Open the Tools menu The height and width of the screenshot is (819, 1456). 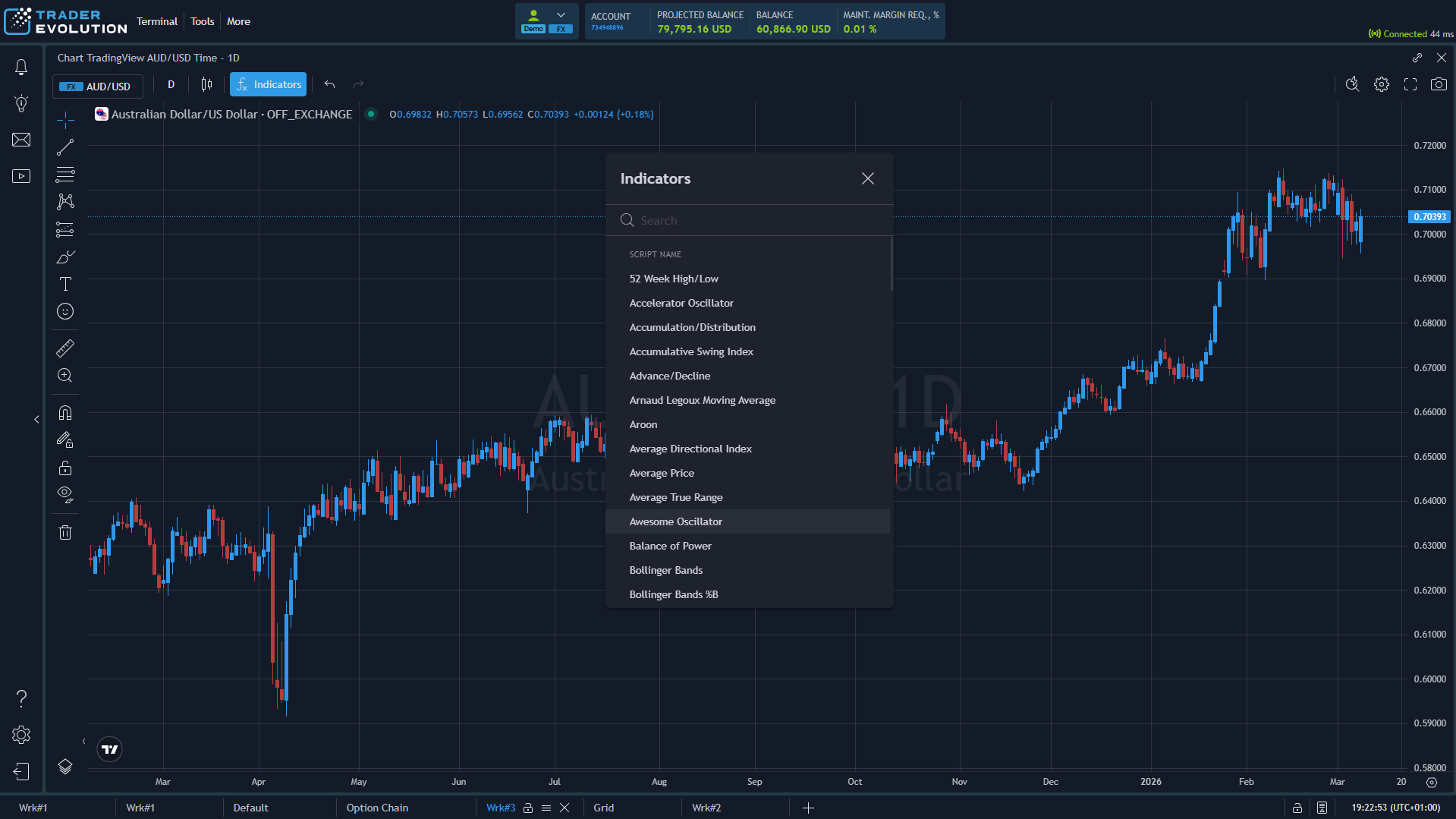(202, 21)
